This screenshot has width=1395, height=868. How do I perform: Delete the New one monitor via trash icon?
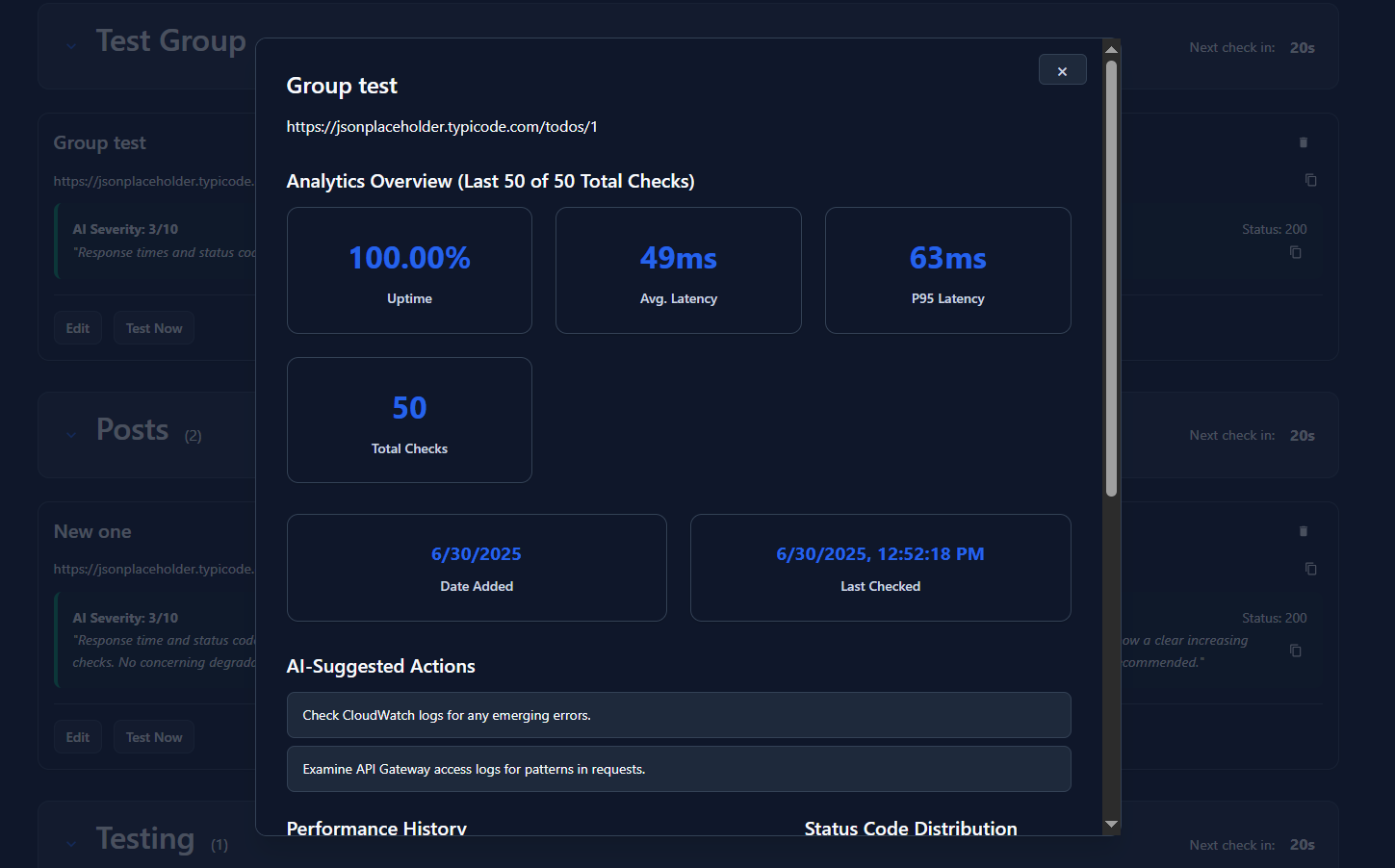click(1304, 531)
